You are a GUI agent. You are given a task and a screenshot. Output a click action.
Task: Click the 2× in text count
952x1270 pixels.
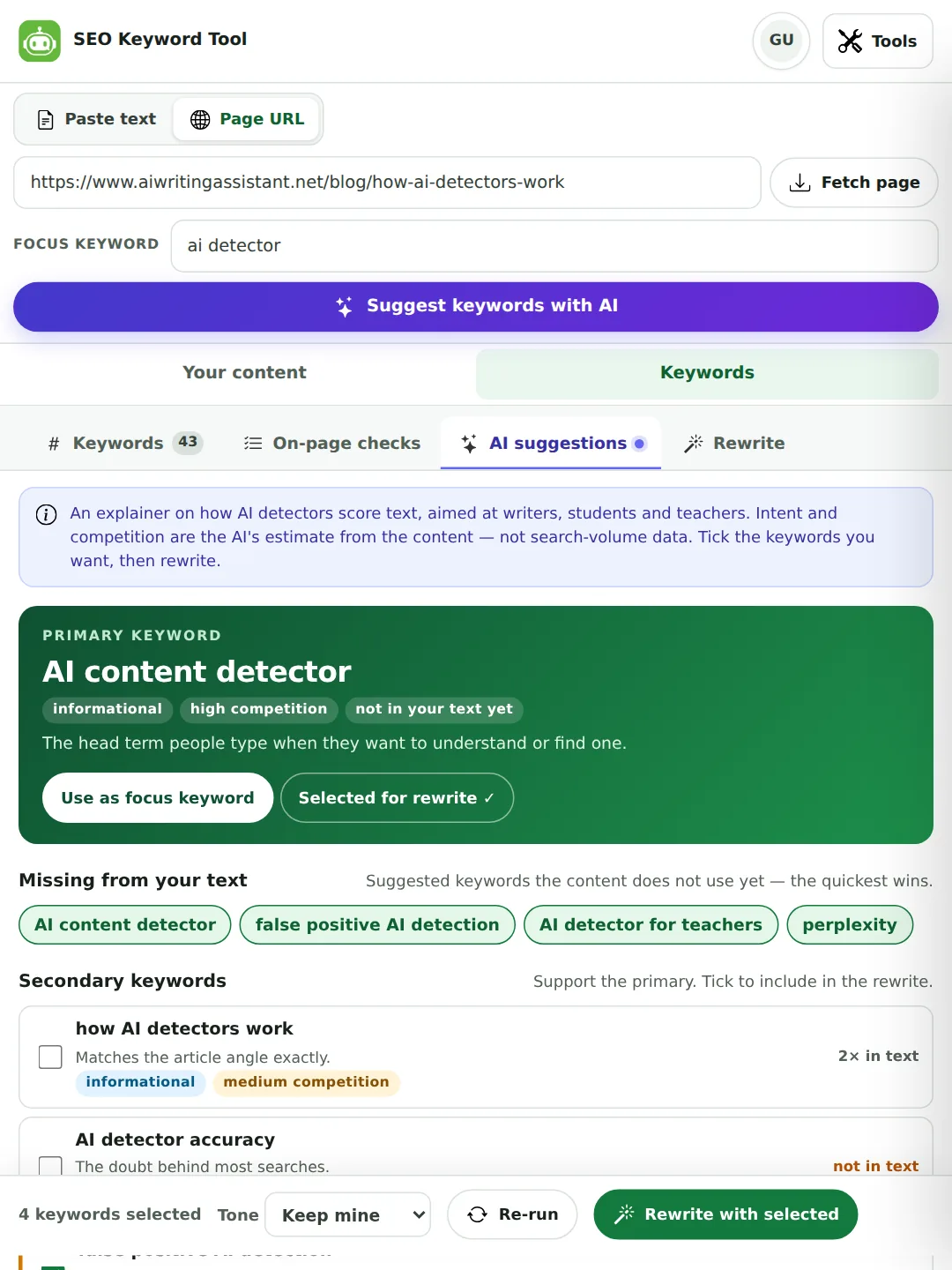pyautogui.click(x=878, y=1057)
